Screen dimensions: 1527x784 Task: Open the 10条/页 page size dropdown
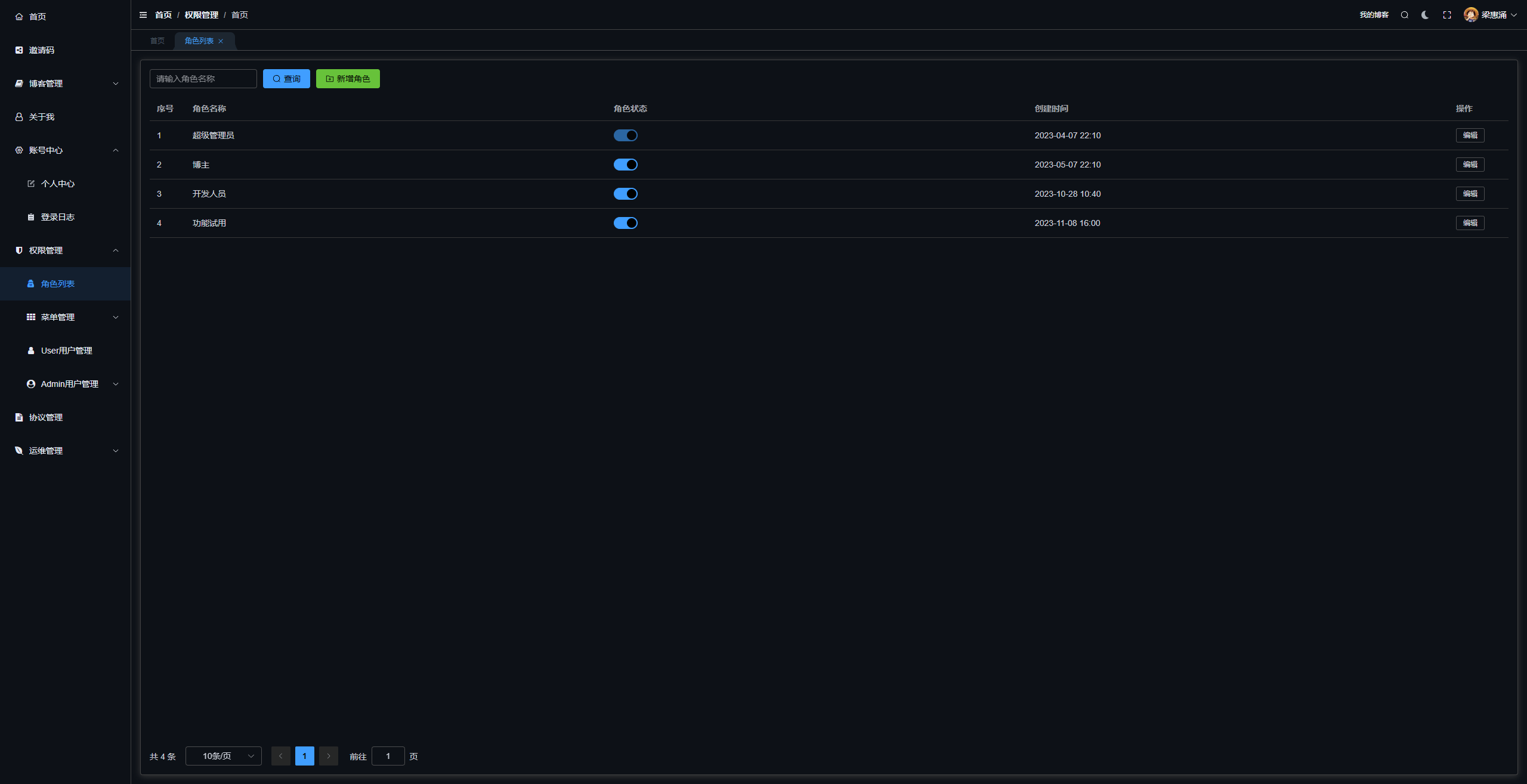224,756
